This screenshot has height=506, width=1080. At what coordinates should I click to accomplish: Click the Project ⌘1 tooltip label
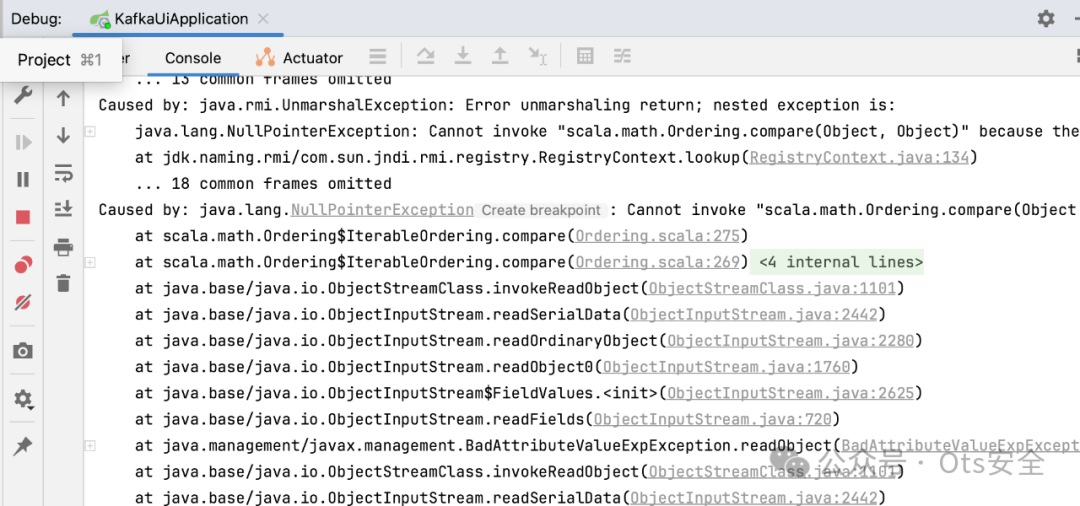point(60,60)
